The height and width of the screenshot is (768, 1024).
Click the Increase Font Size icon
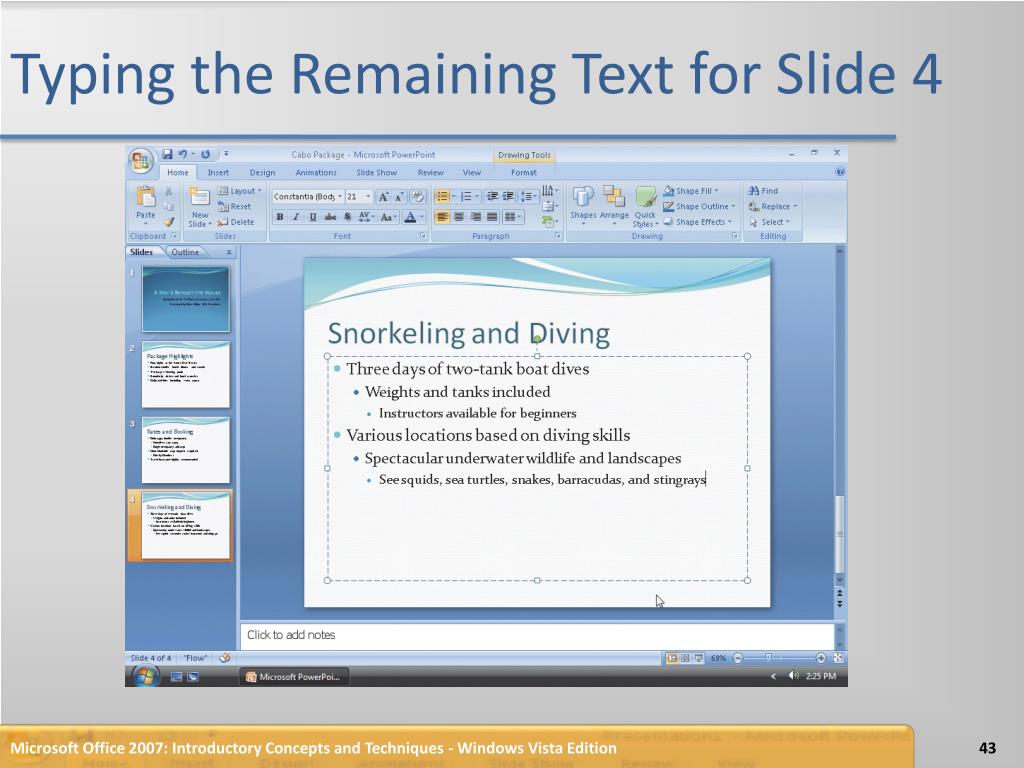pyautogui.click(x=383, y=197)
